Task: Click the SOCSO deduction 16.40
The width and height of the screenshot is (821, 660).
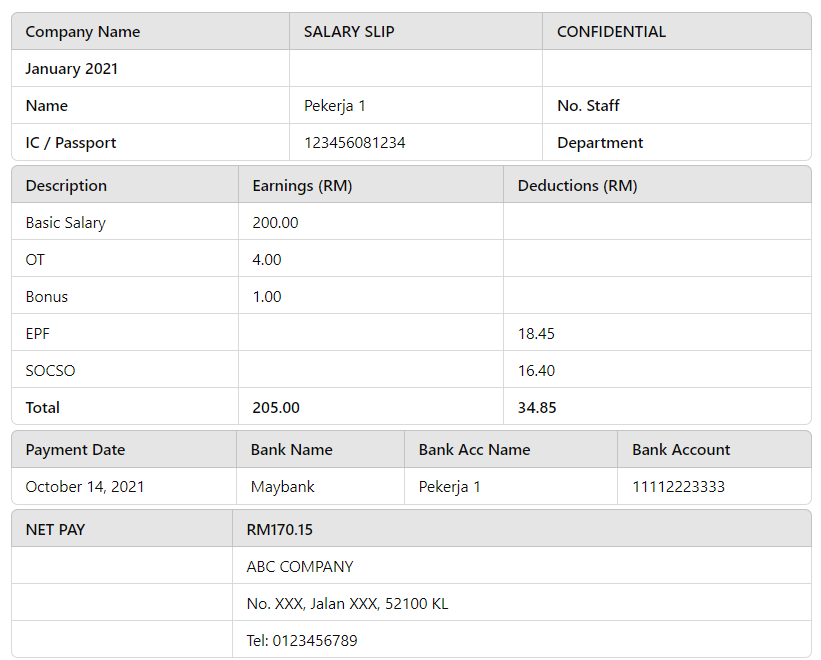Action: (x=536, y=371)
